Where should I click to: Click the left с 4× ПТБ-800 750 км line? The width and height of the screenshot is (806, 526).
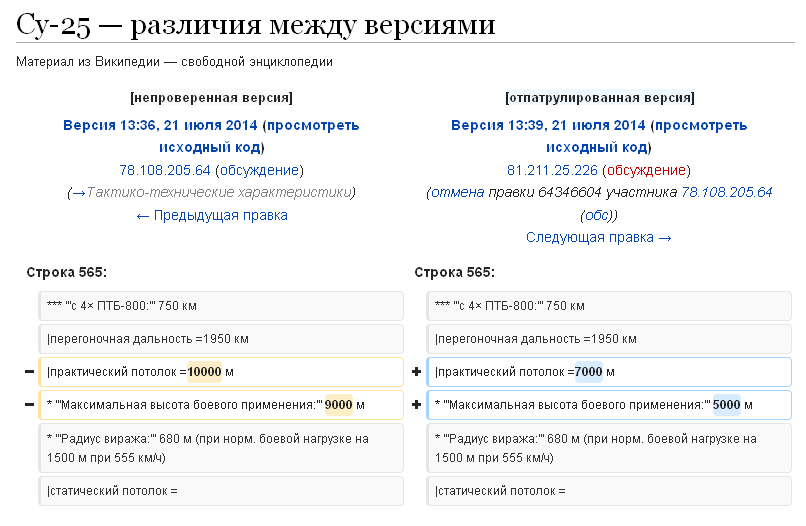coord(221,306)
